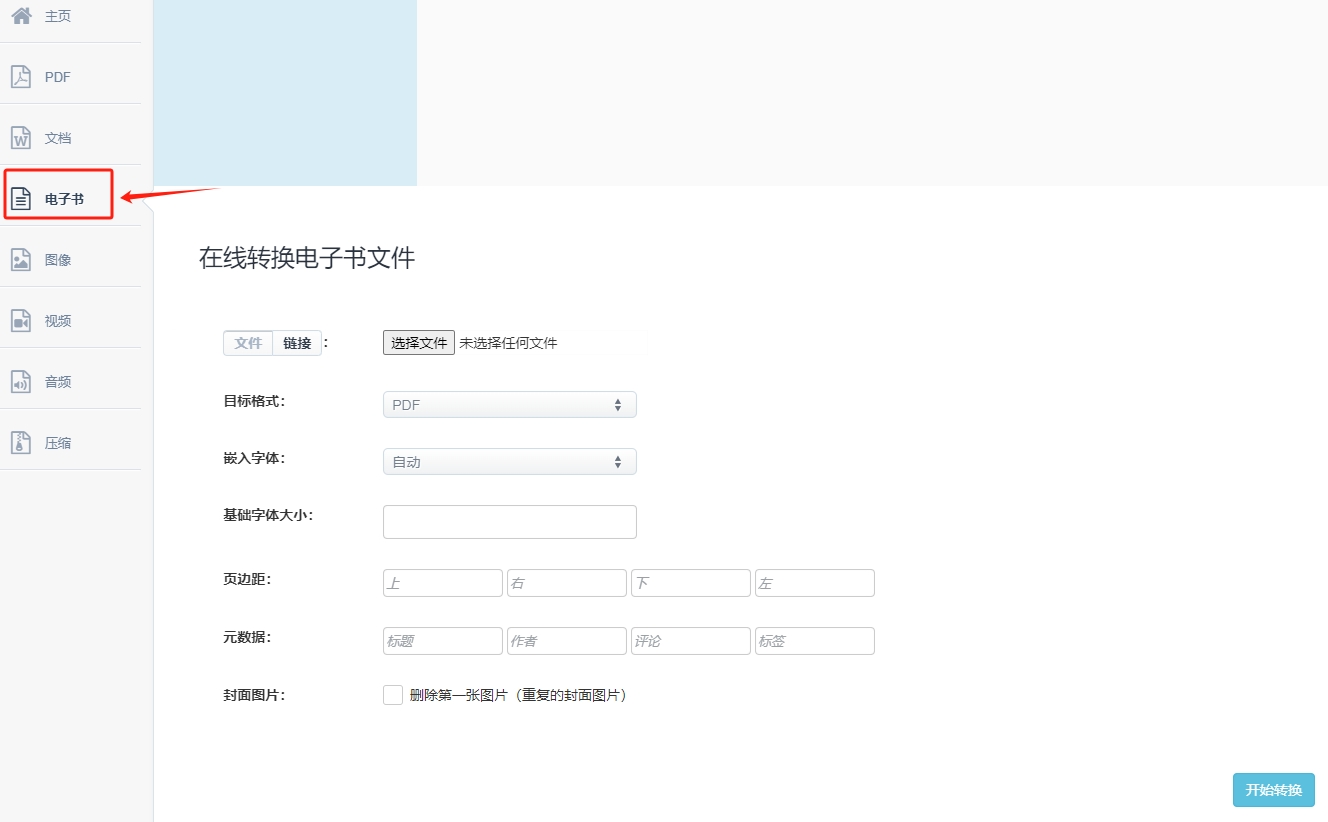Focus the 标签 metadata field
The image size is (1328, 822).
click(815, 641)
